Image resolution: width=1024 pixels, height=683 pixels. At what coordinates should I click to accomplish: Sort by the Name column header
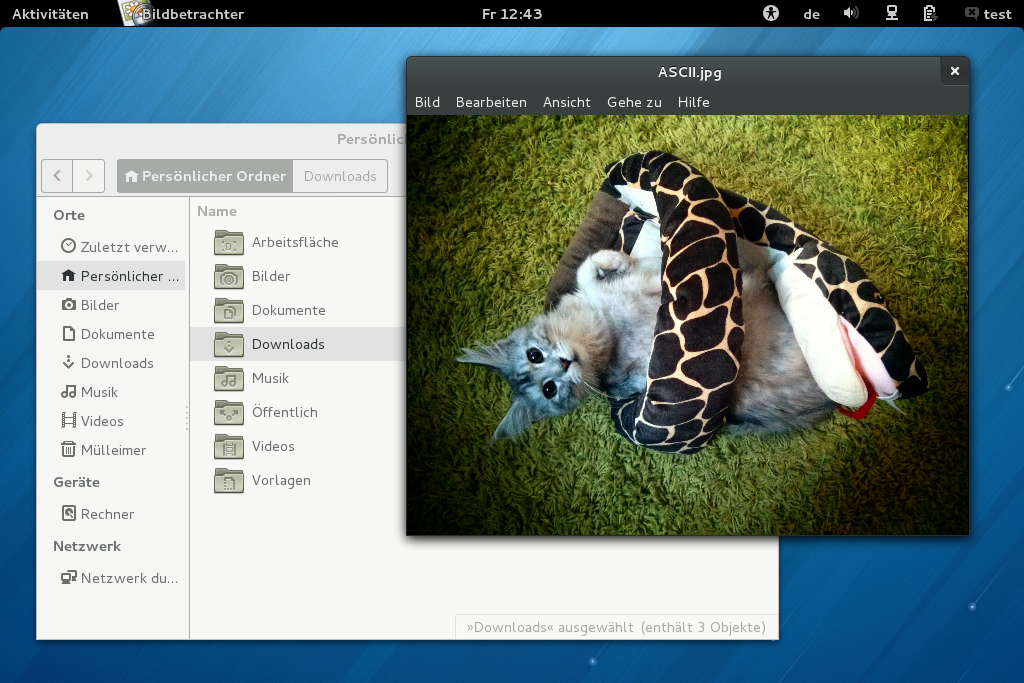point(217,211)
